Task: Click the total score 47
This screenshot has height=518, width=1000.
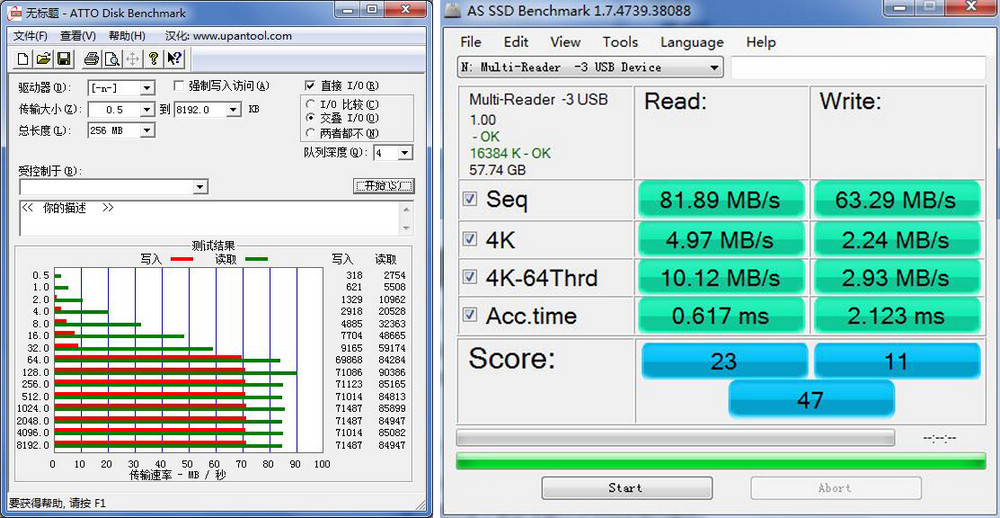Action: (x=811, y=399)
